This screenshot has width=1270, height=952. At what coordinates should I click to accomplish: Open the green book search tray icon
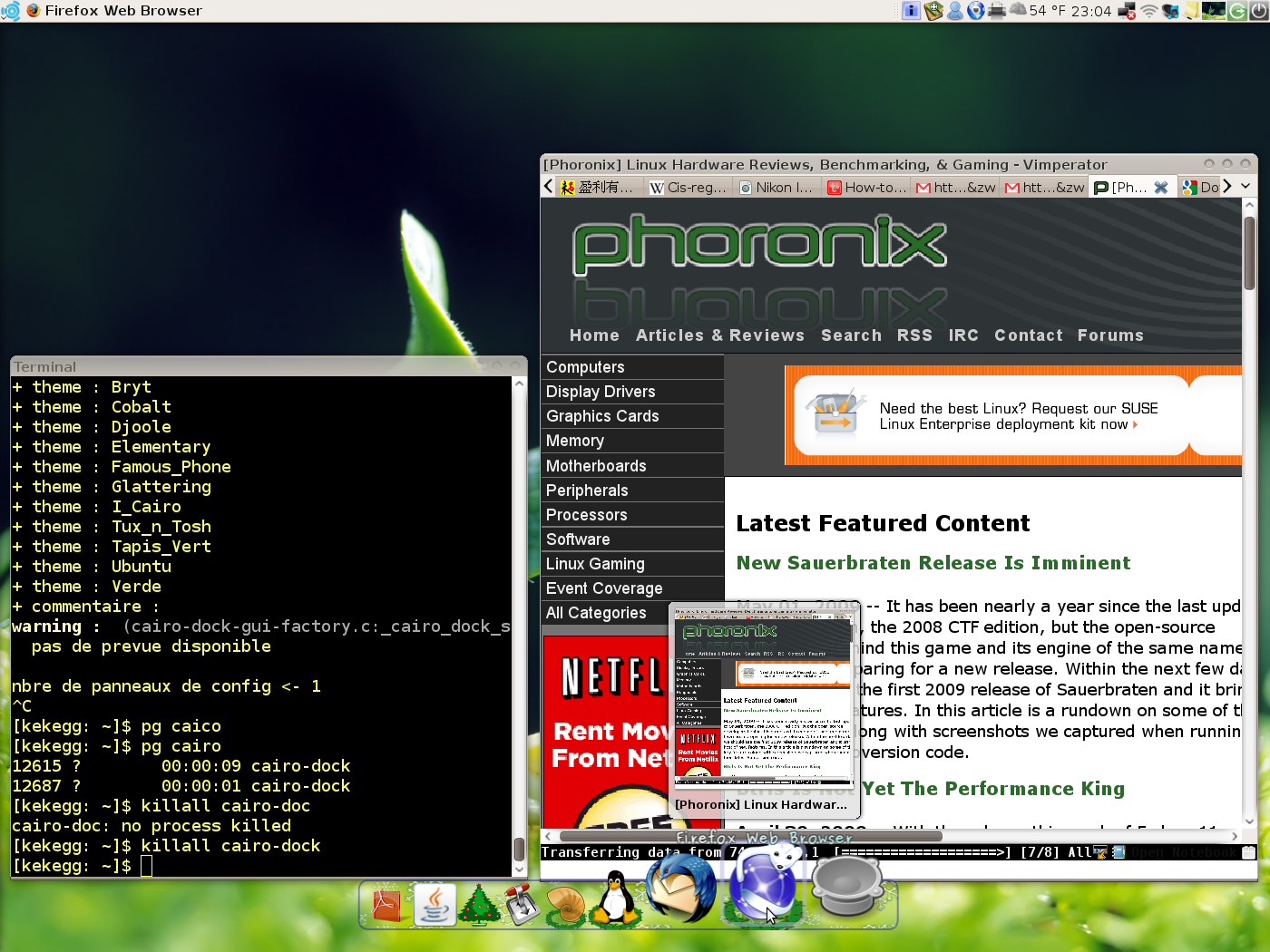coord(933,11)
